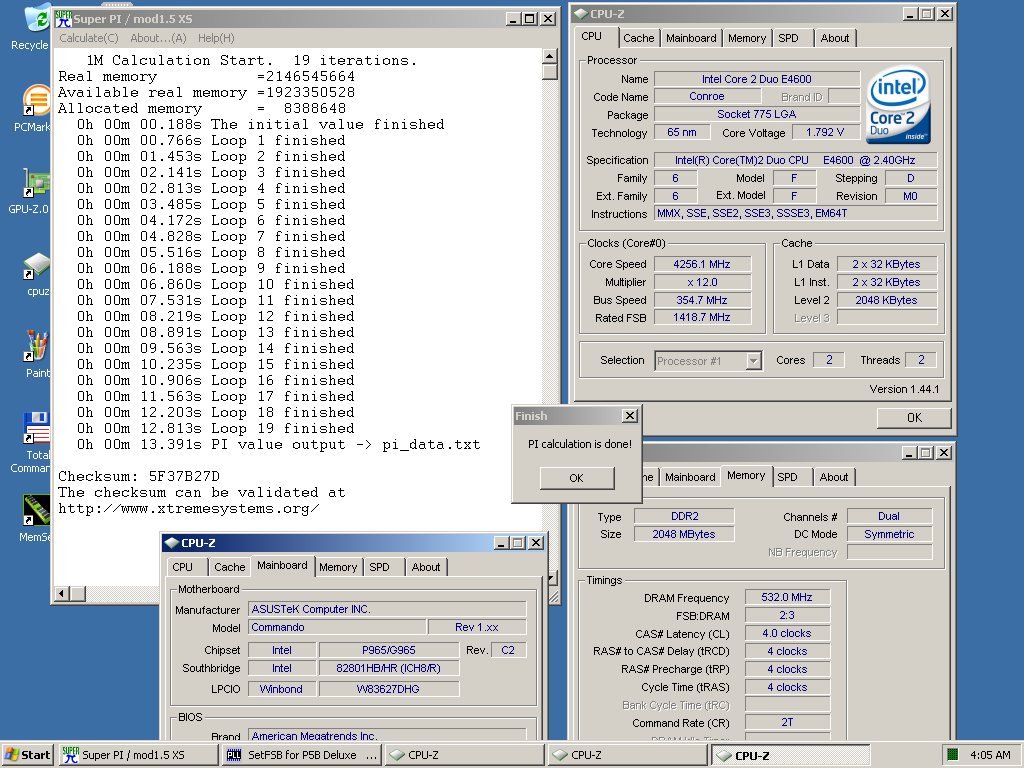
Task: Click the Bus Speed 354.7 MHz value
Action: pyautogui.click(x=702, y=300)
